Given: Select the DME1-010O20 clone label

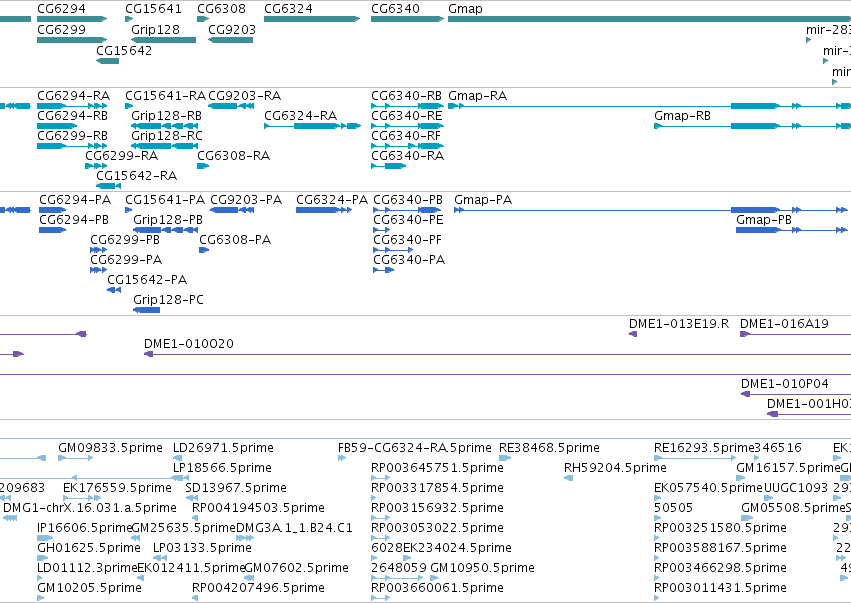Looking at the screenshot, I should (x=189, y=344).
